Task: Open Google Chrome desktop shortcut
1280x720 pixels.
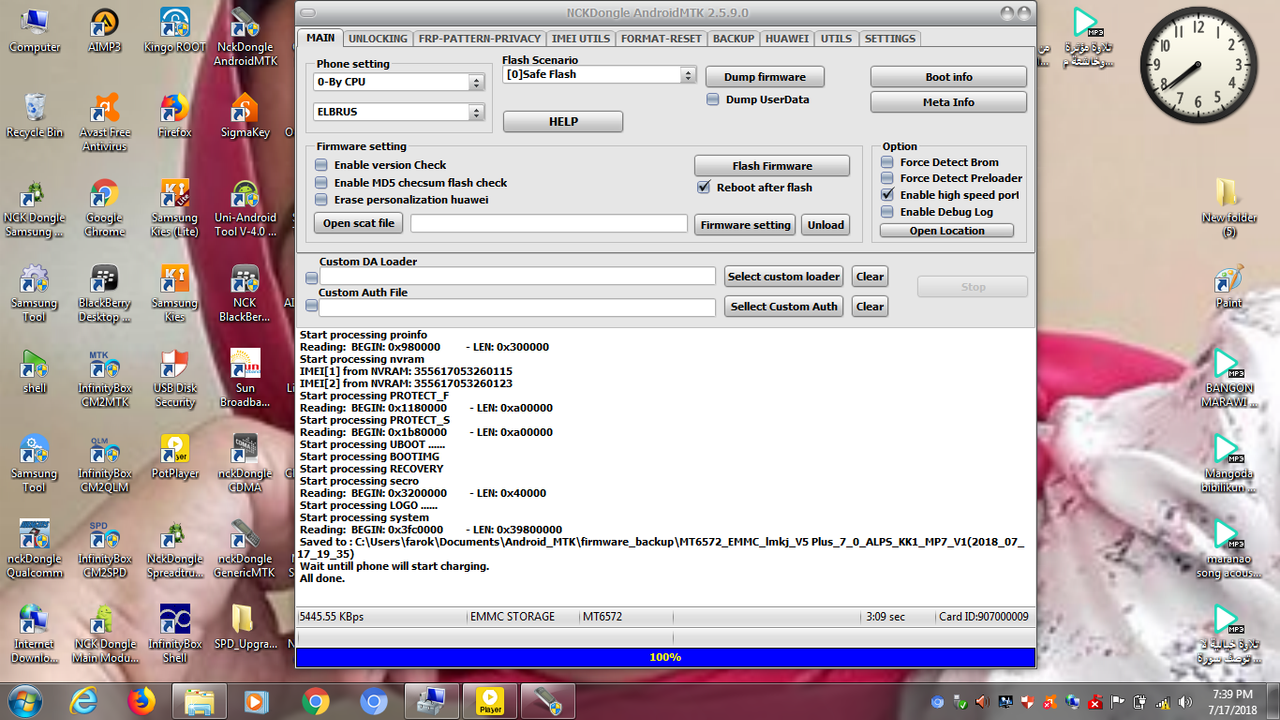Action: pyautogui.click(x=104, y=208)
